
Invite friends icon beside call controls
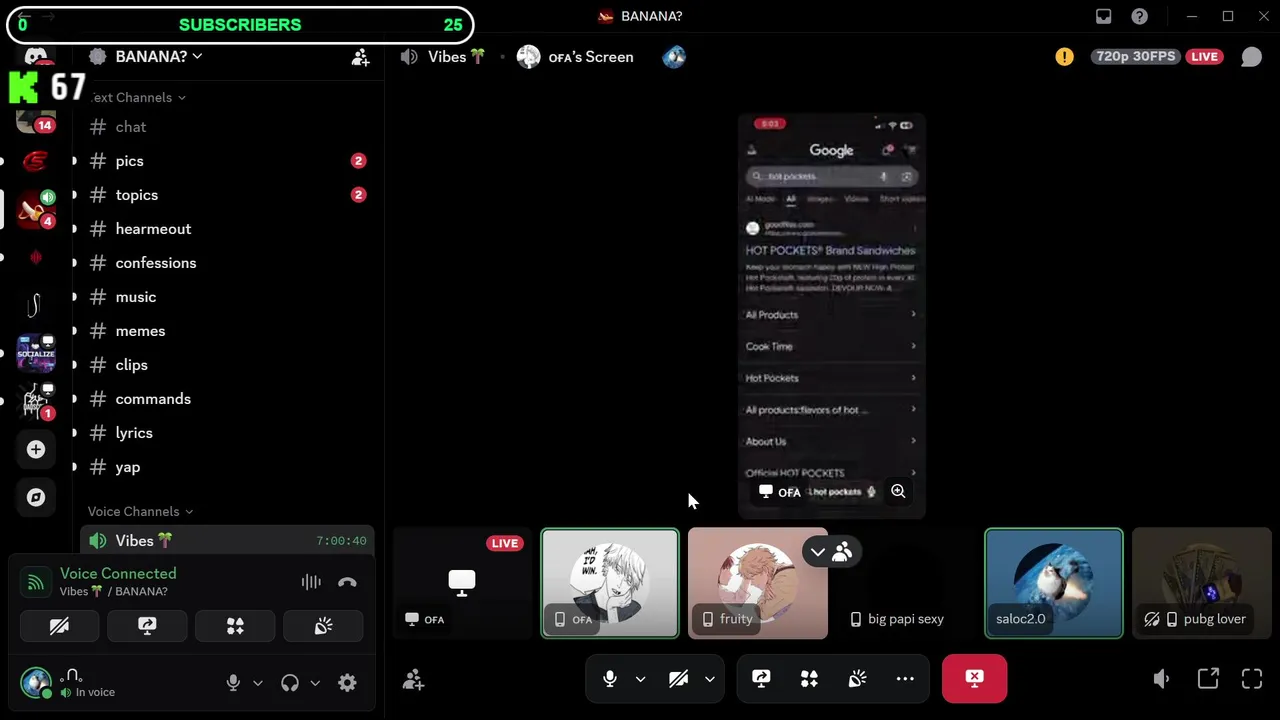[413, 680]
